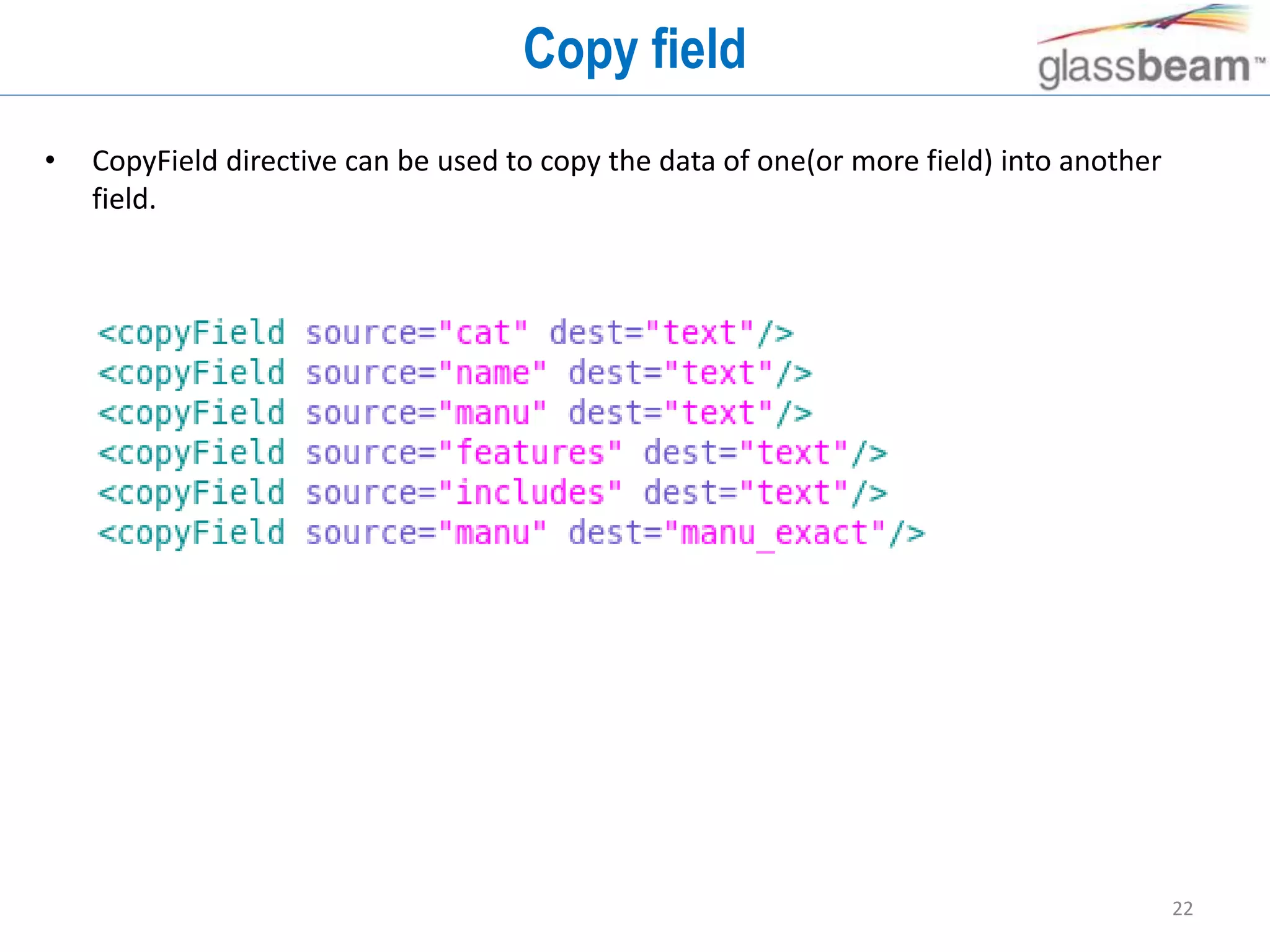Click the copyField line with source="features"
1270x952 pixels.
coord(492,453)
